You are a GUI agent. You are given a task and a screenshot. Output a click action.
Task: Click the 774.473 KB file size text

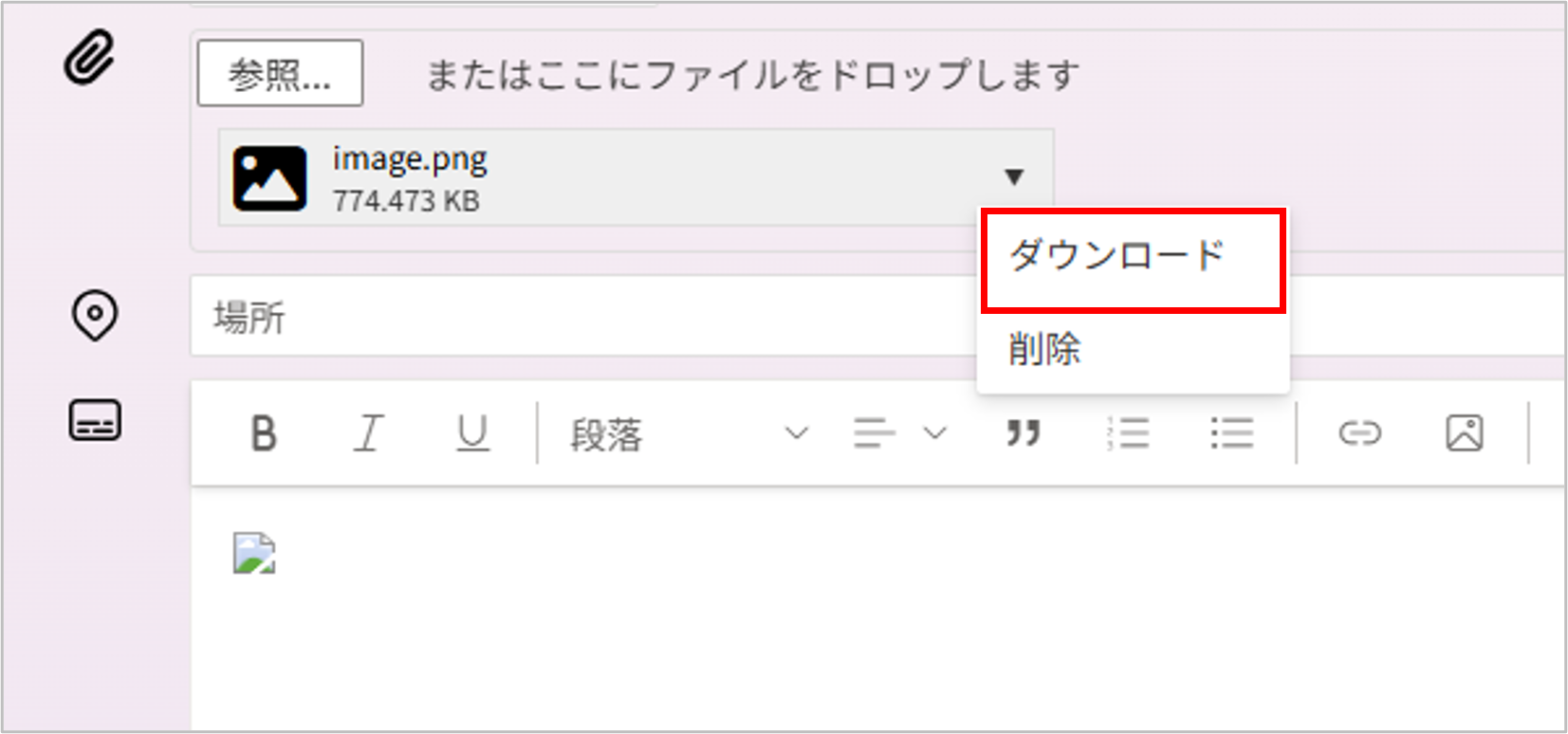click(406, 201)
